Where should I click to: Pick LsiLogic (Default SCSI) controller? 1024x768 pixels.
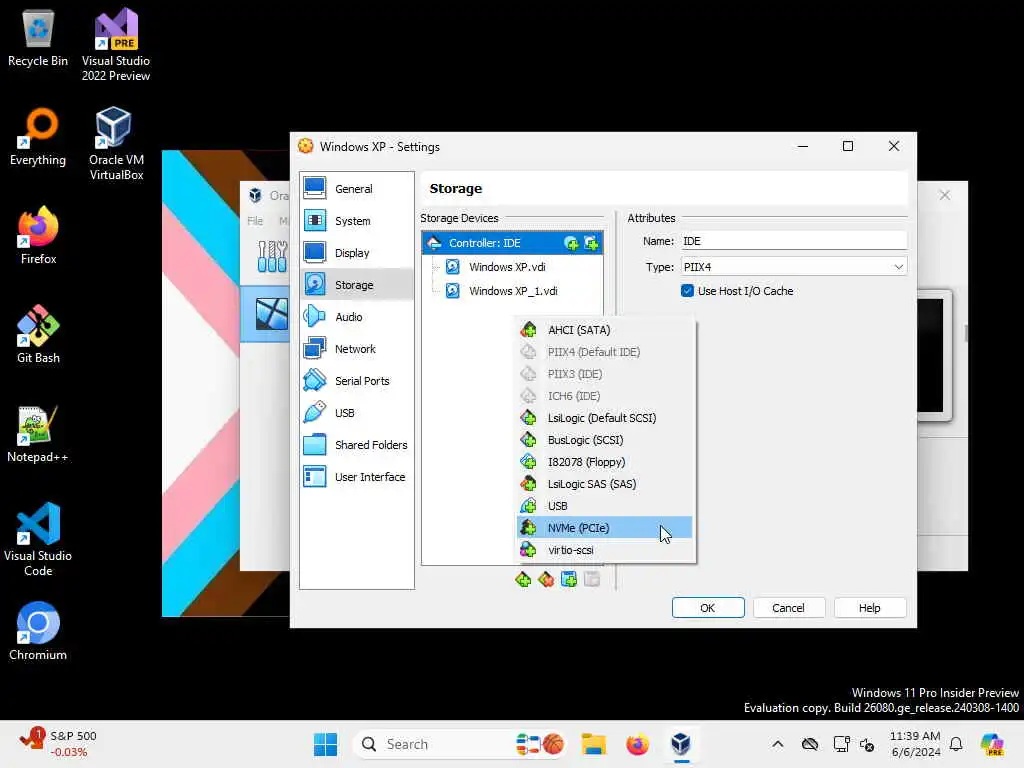point(604,418)
